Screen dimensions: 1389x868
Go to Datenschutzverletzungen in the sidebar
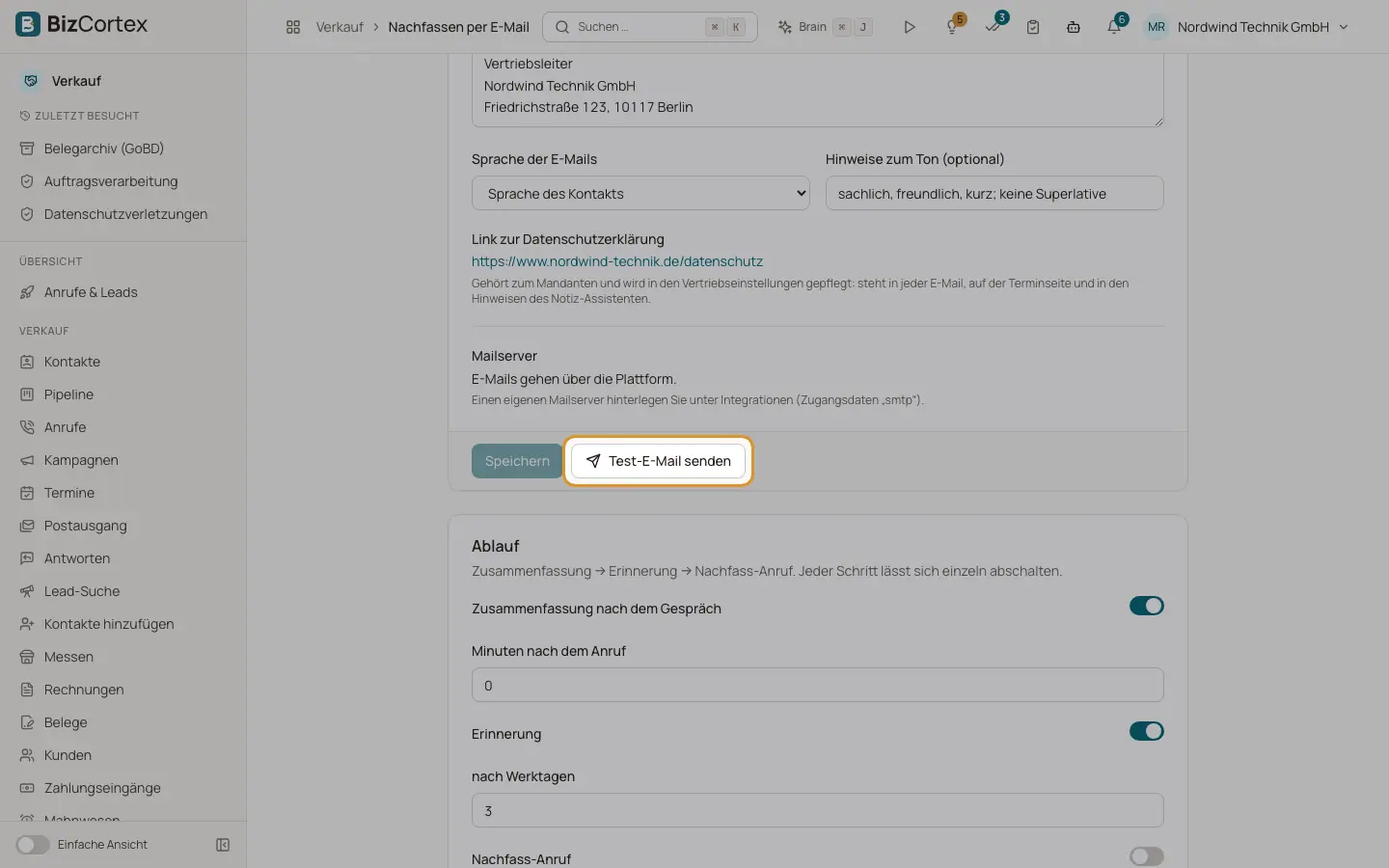coord(125,214)
